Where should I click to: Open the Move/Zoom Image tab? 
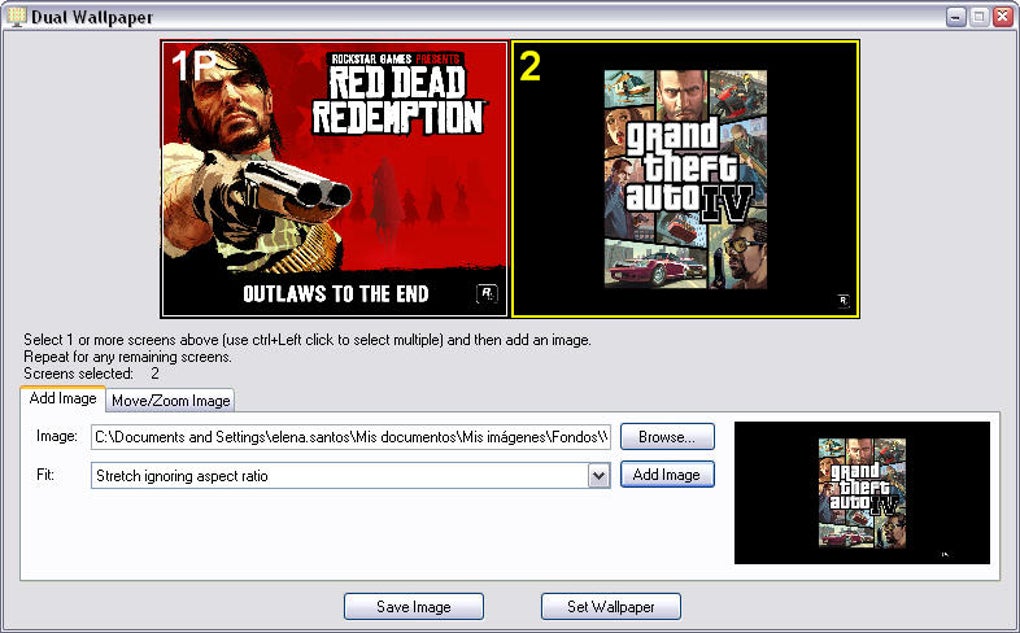click(x=170, y=400)
